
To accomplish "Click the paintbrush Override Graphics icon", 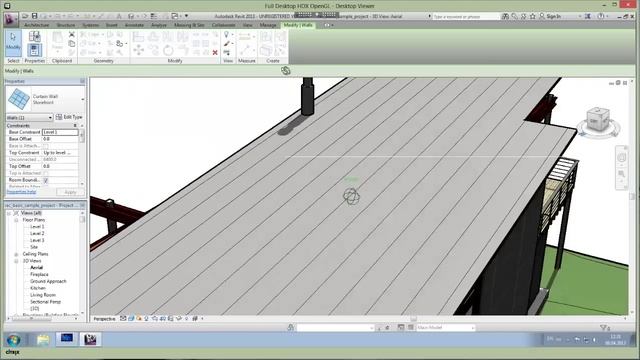I will [x=227, y=44].
